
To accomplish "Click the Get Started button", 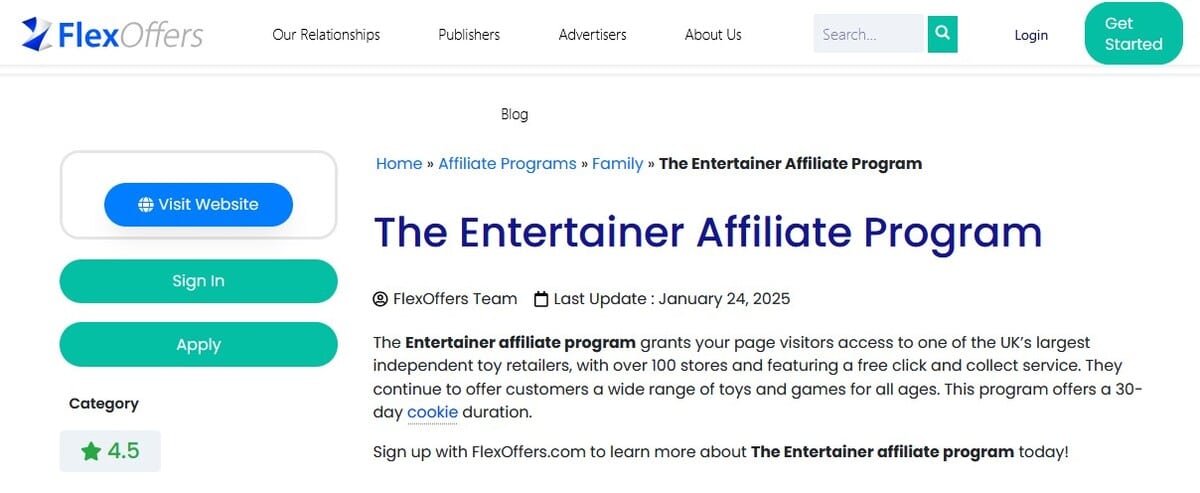I will pos(1133,34).
